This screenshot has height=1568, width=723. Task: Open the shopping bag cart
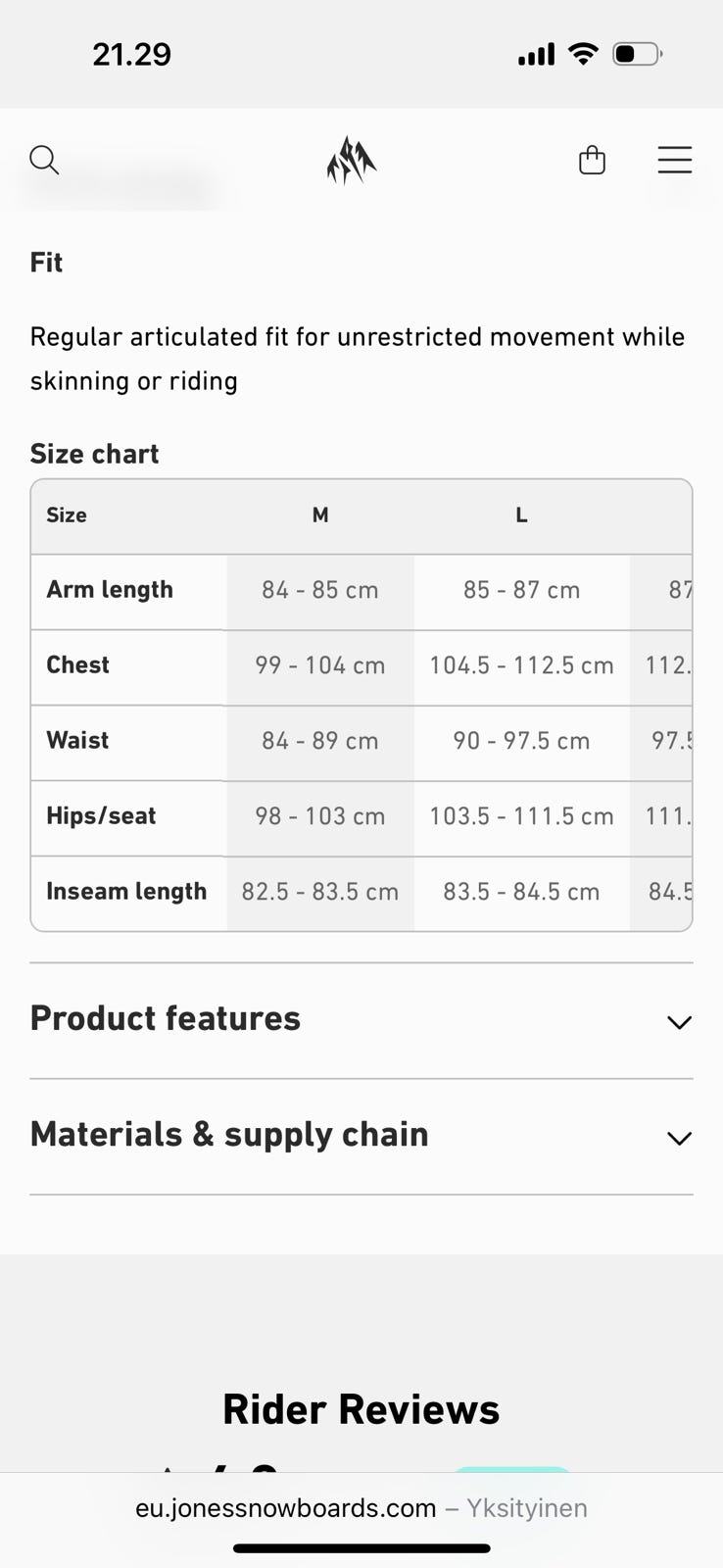coord(592,160)
